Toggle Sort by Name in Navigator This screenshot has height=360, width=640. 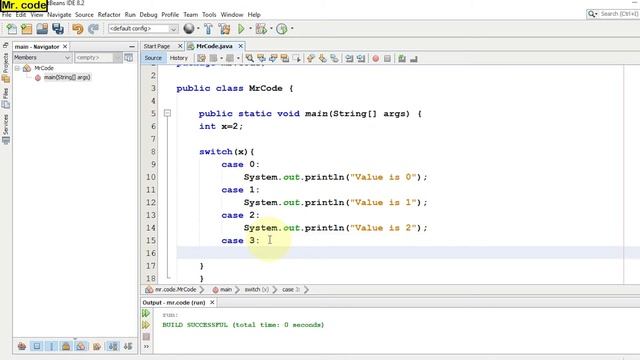(x=113, y=346)
